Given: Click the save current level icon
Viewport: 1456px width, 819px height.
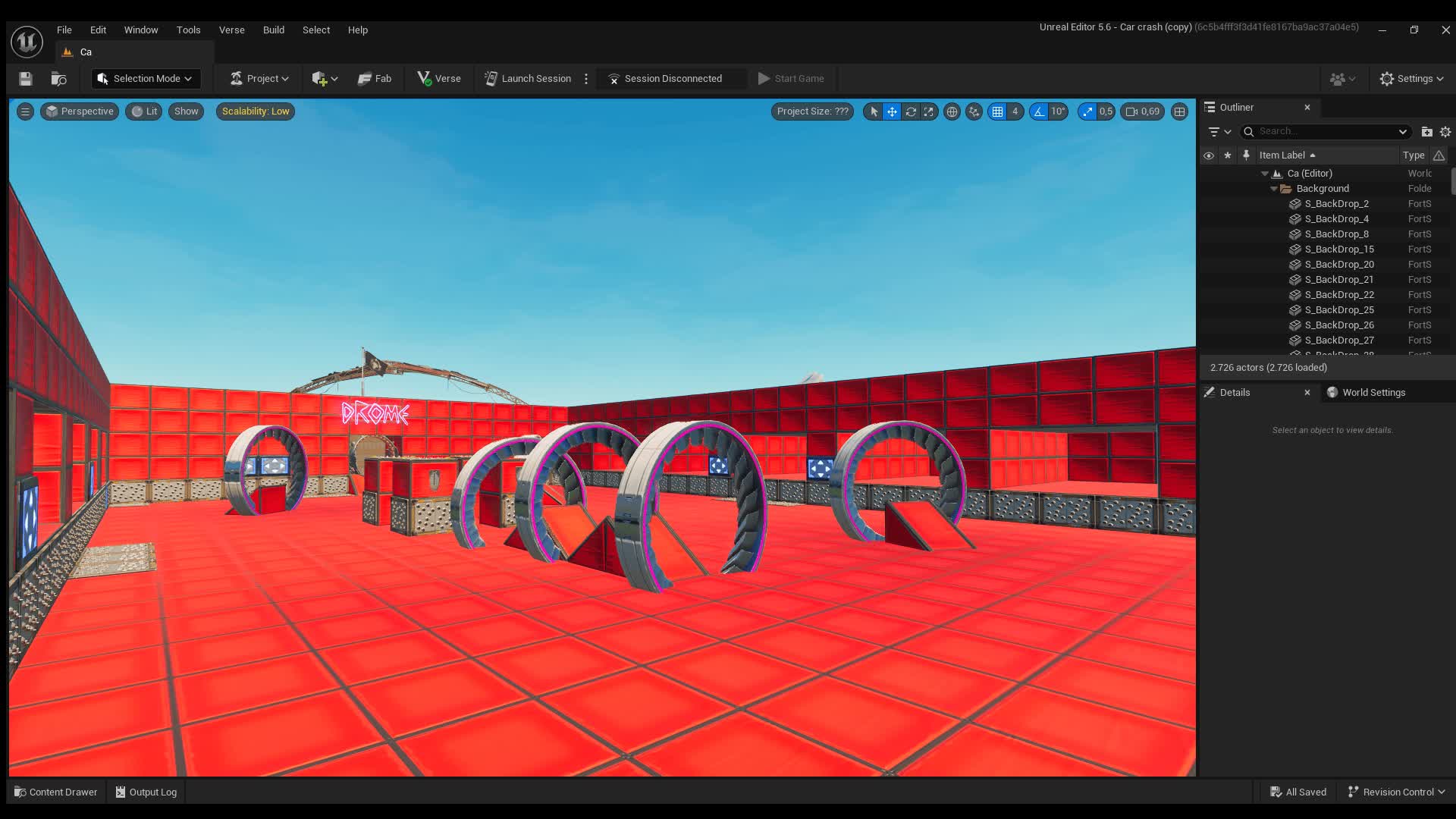Looking at the screenshot, I should click(x=25, y=79).
